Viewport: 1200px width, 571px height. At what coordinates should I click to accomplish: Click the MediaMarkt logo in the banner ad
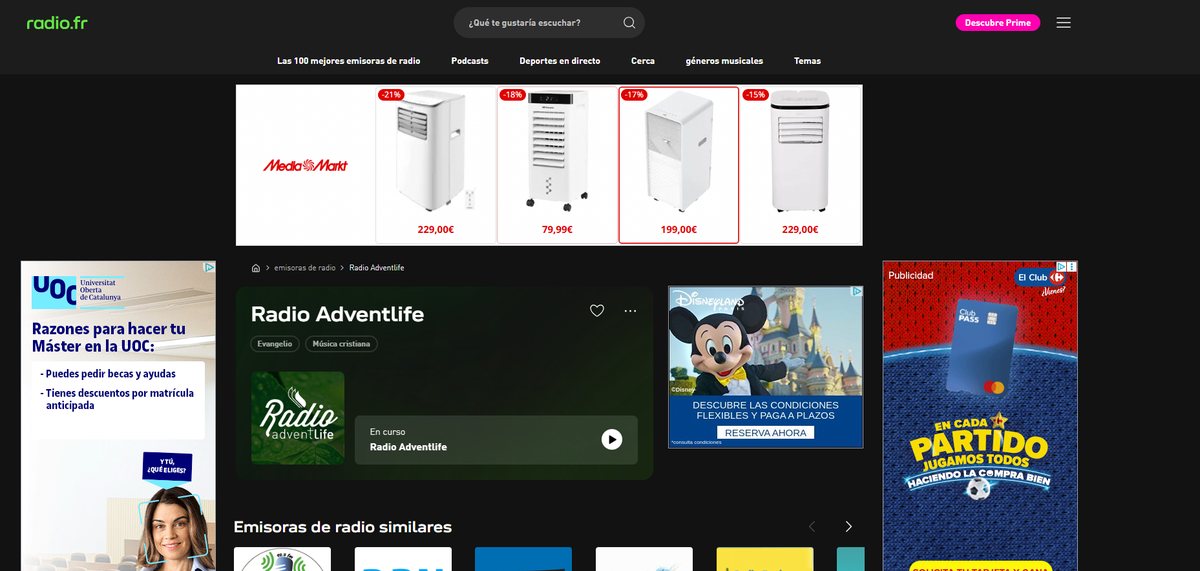click(x=305, y=165)
